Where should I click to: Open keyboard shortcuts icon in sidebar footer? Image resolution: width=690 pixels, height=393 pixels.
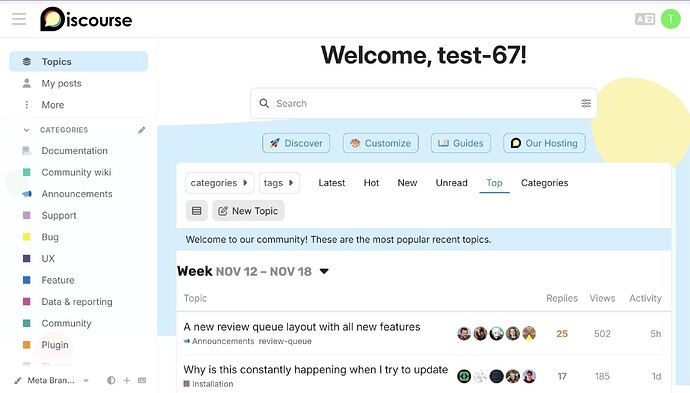click(142, 380)
